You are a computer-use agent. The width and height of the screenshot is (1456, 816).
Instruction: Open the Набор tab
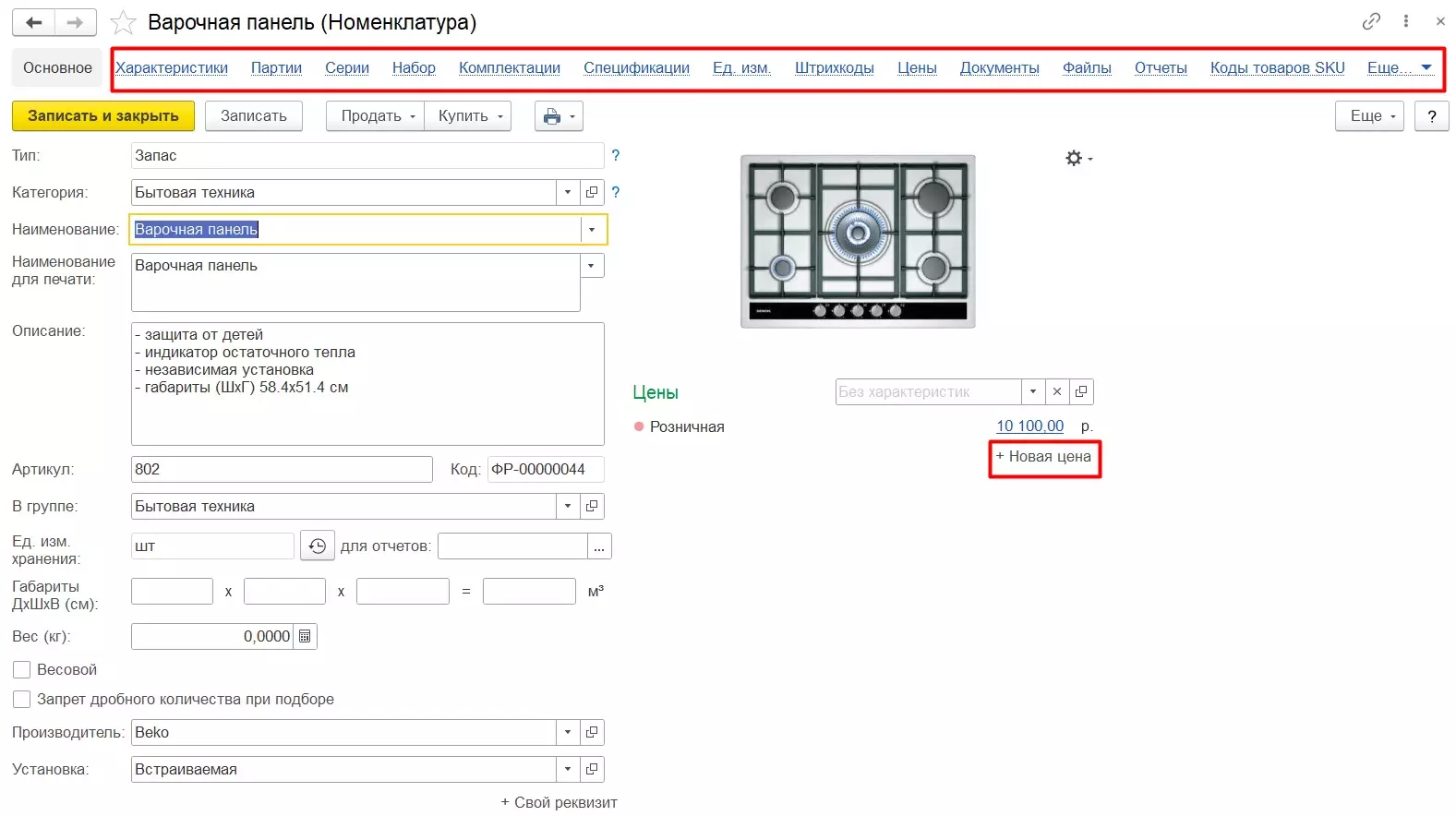point(414,67)
